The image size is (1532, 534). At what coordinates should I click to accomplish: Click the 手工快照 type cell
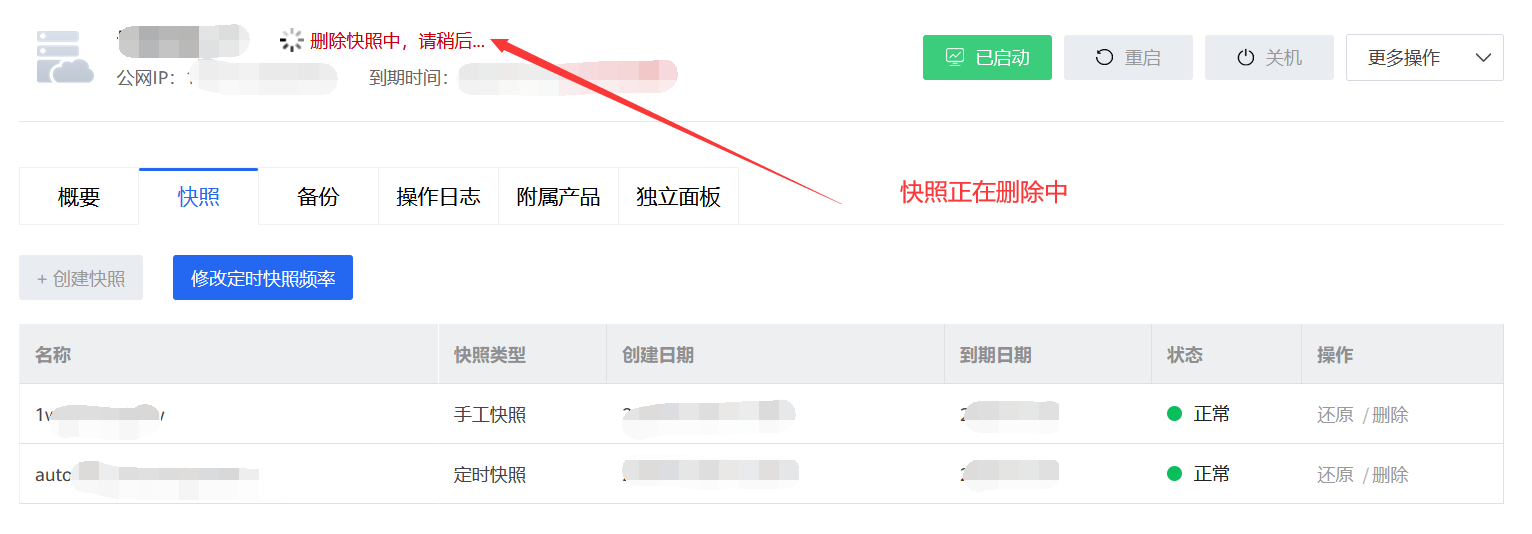[490, 415]
